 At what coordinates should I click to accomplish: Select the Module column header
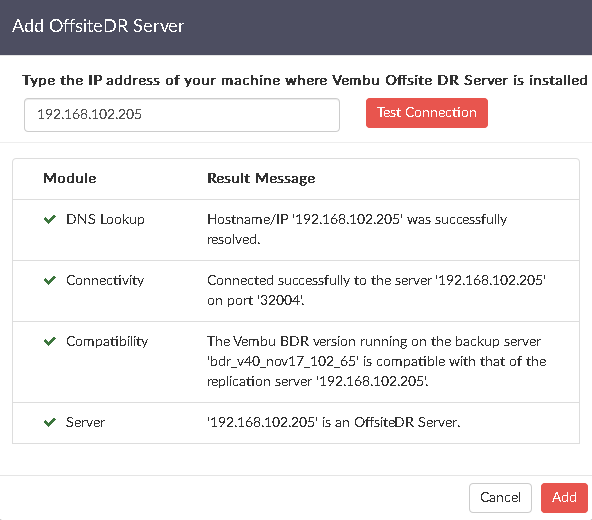pyautogui.click(x=70, y=178)
